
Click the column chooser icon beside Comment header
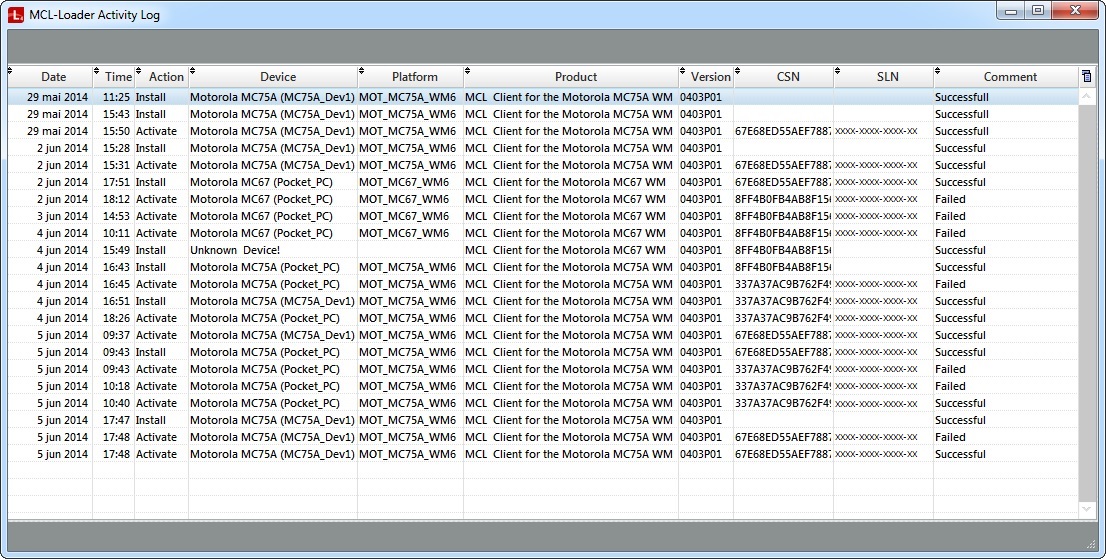[1086, 76]
